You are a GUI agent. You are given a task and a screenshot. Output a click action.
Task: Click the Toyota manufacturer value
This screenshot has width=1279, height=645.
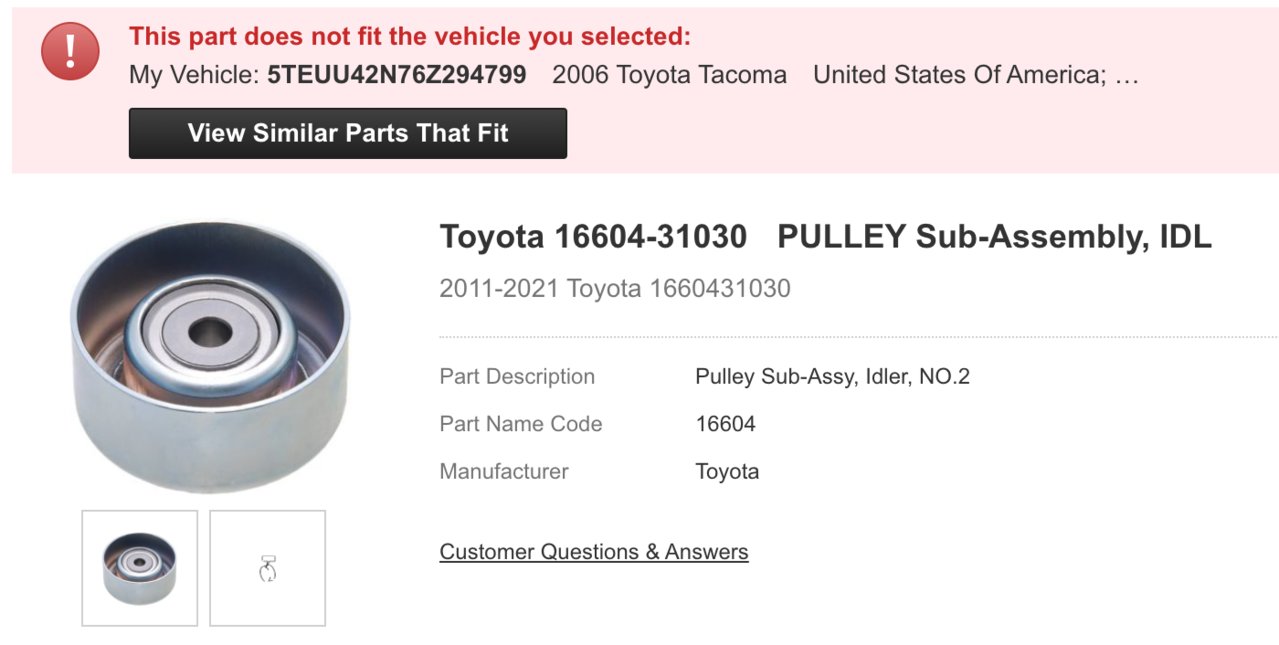727,471
